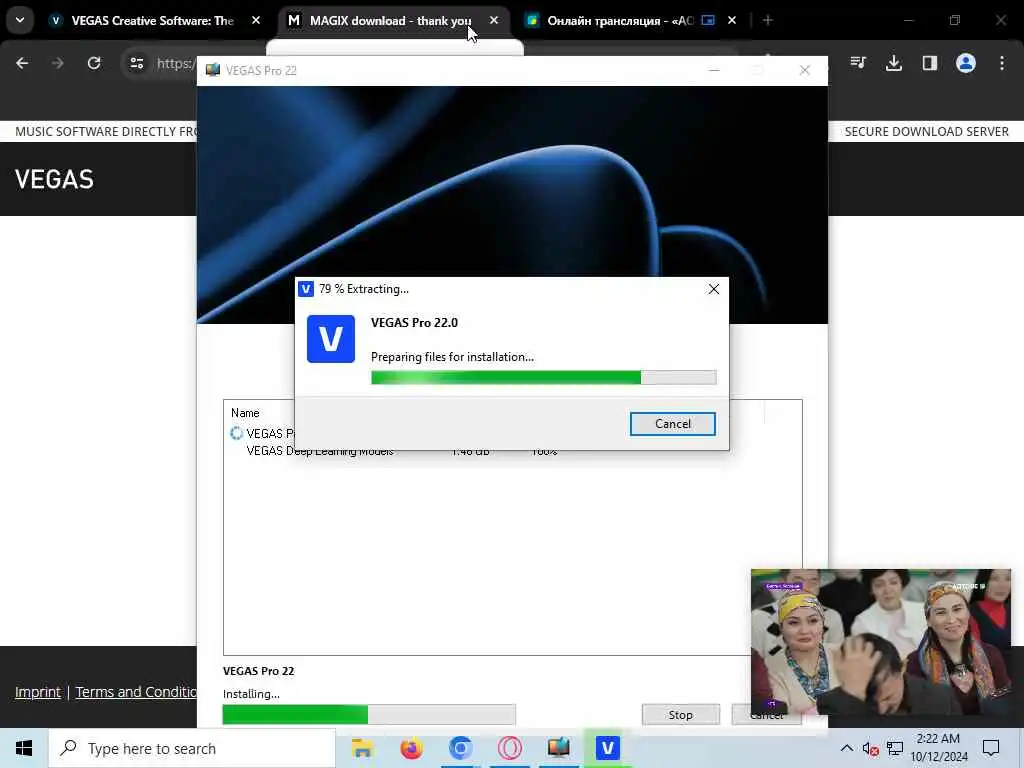Click the network tray icon

point(895,748)
